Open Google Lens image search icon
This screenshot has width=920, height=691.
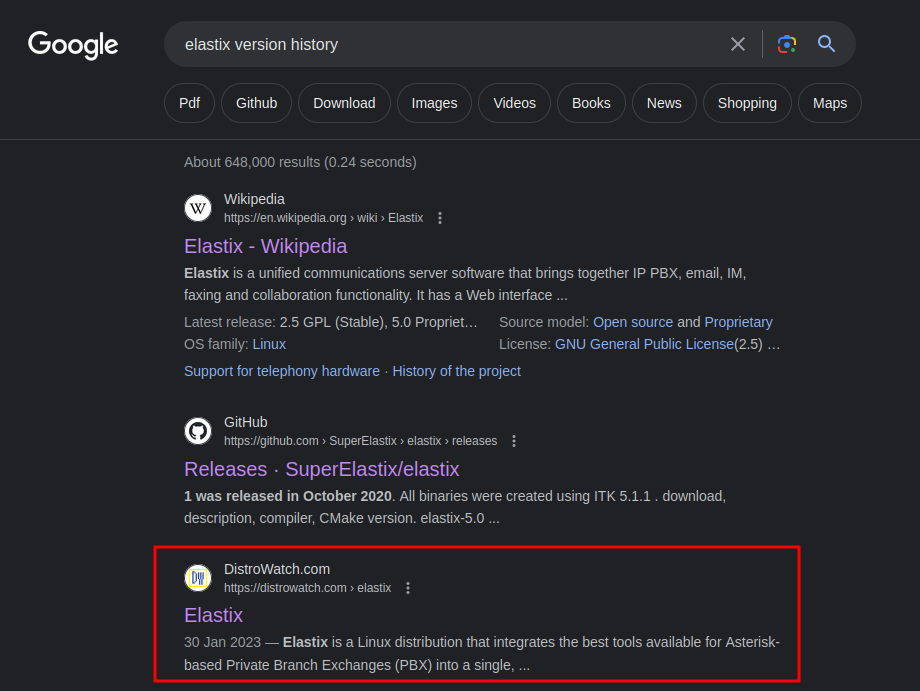click(x=786, y=44)
